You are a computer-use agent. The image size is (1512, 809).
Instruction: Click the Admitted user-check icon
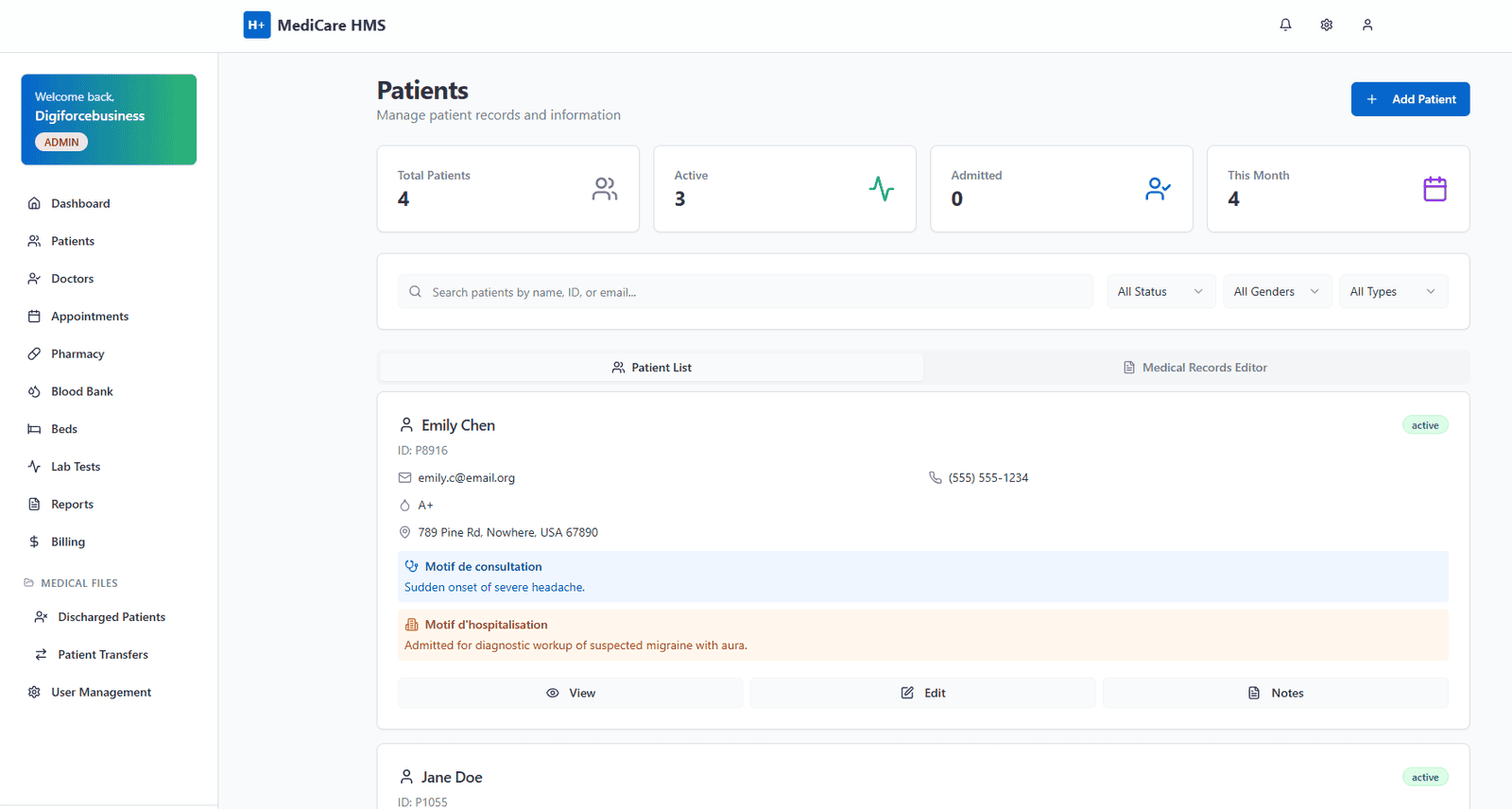(1159, 189)
